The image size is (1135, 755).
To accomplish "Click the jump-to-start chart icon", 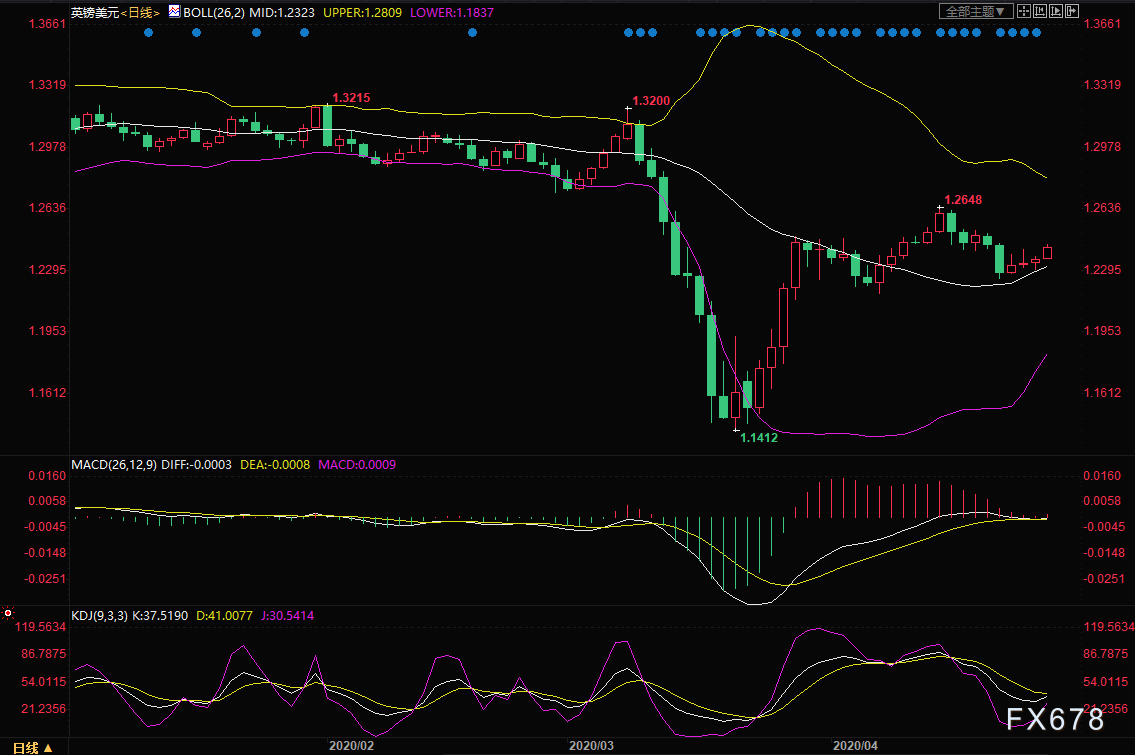I will (x=1039, y=11).
